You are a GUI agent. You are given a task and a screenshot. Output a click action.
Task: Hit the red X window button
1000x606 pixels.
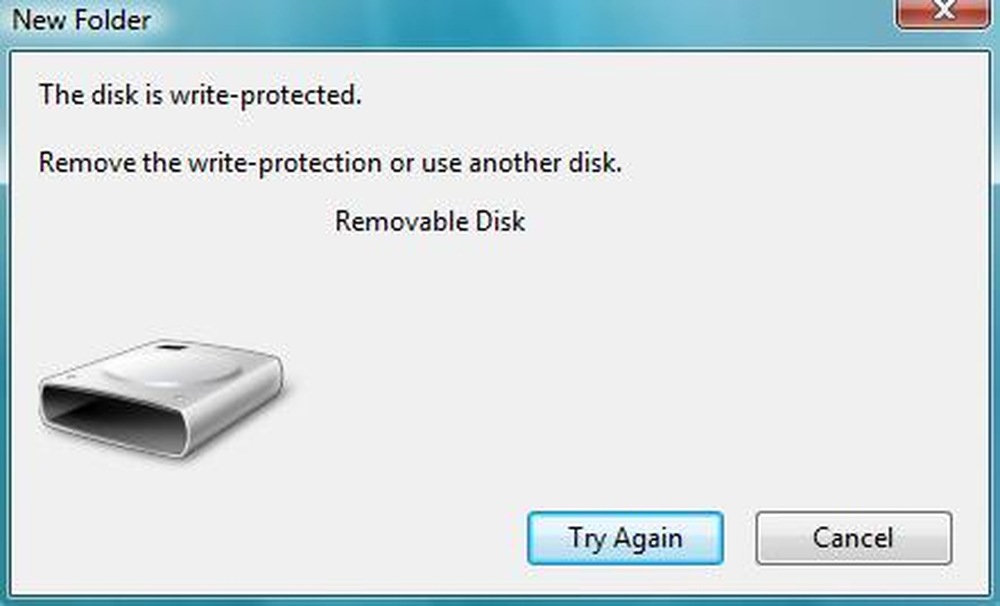point(943,13)
